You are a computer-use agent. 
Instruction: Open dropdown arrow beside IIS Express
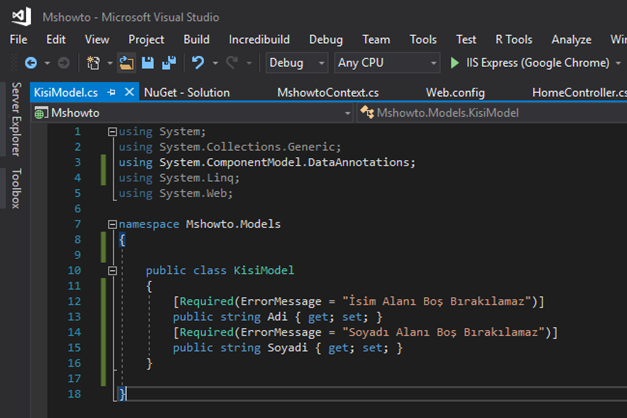tap(618, 63)
